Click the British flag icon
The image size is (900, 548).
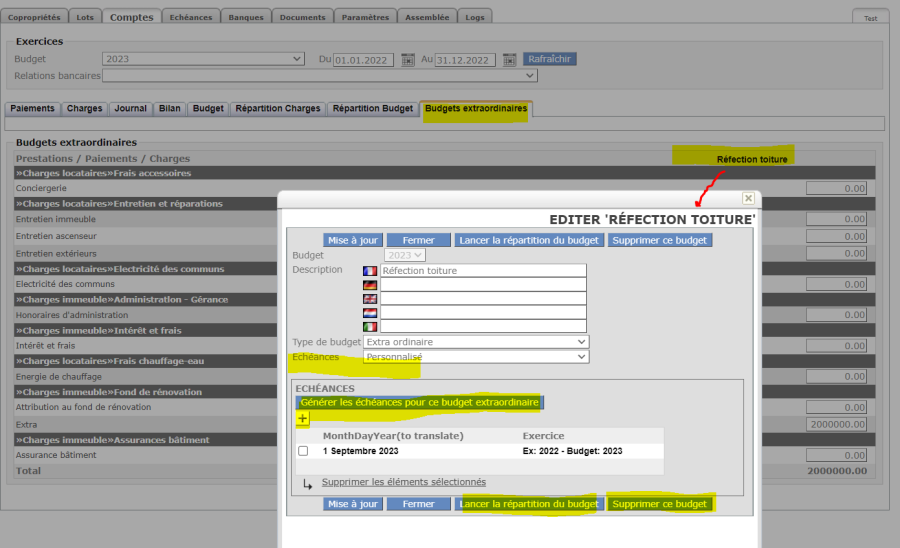coord(370,299)
